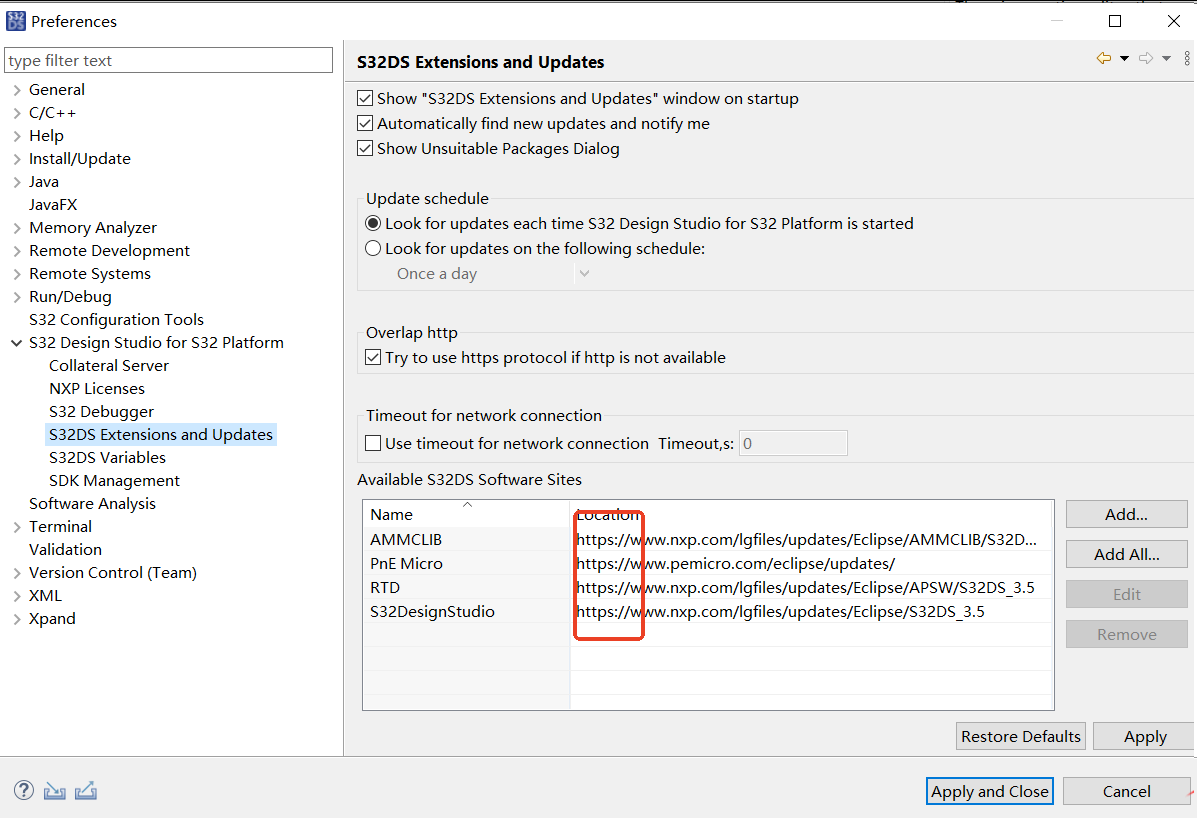
Task: Select Validation tree item
Action: (x=65, y=549)
